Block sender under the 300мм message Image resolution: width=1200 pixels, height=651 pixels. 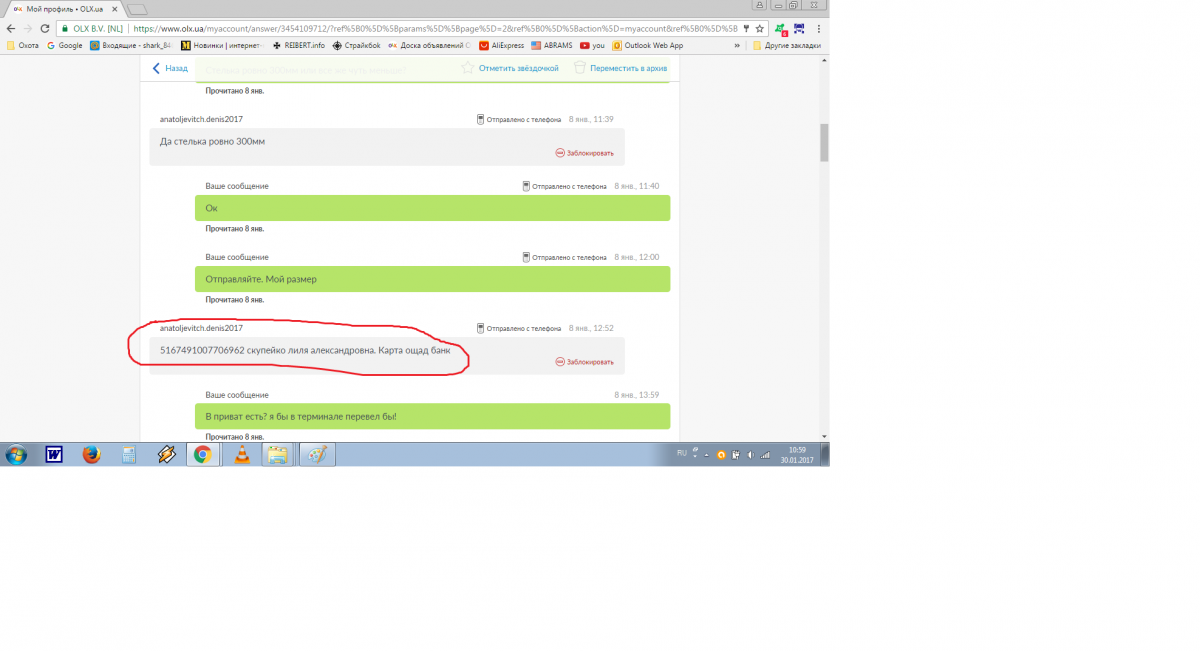point(585,153)
